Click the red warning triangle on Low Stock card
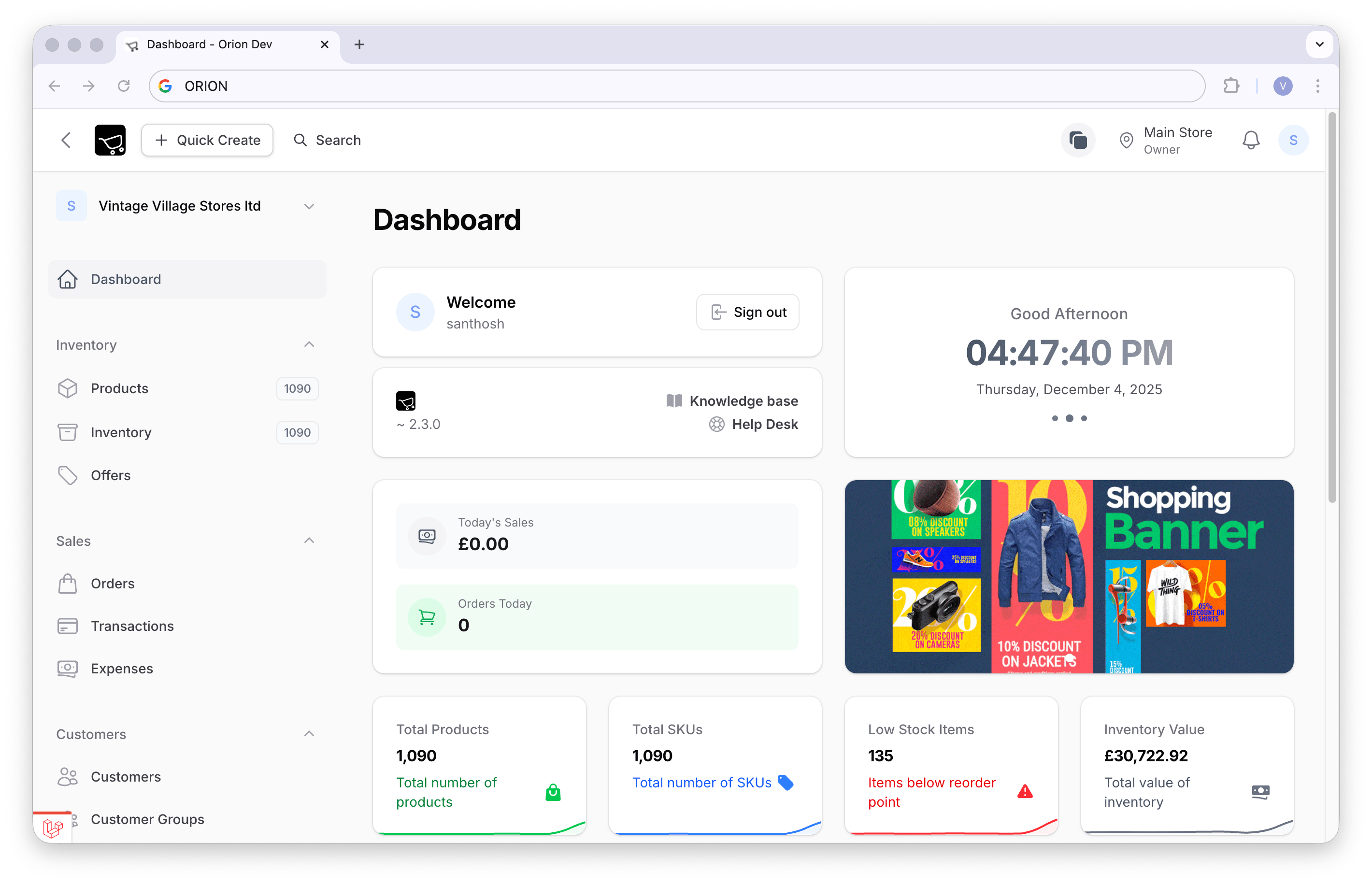The width and height of the screenshot is (1372, 884). (1024, 792)
